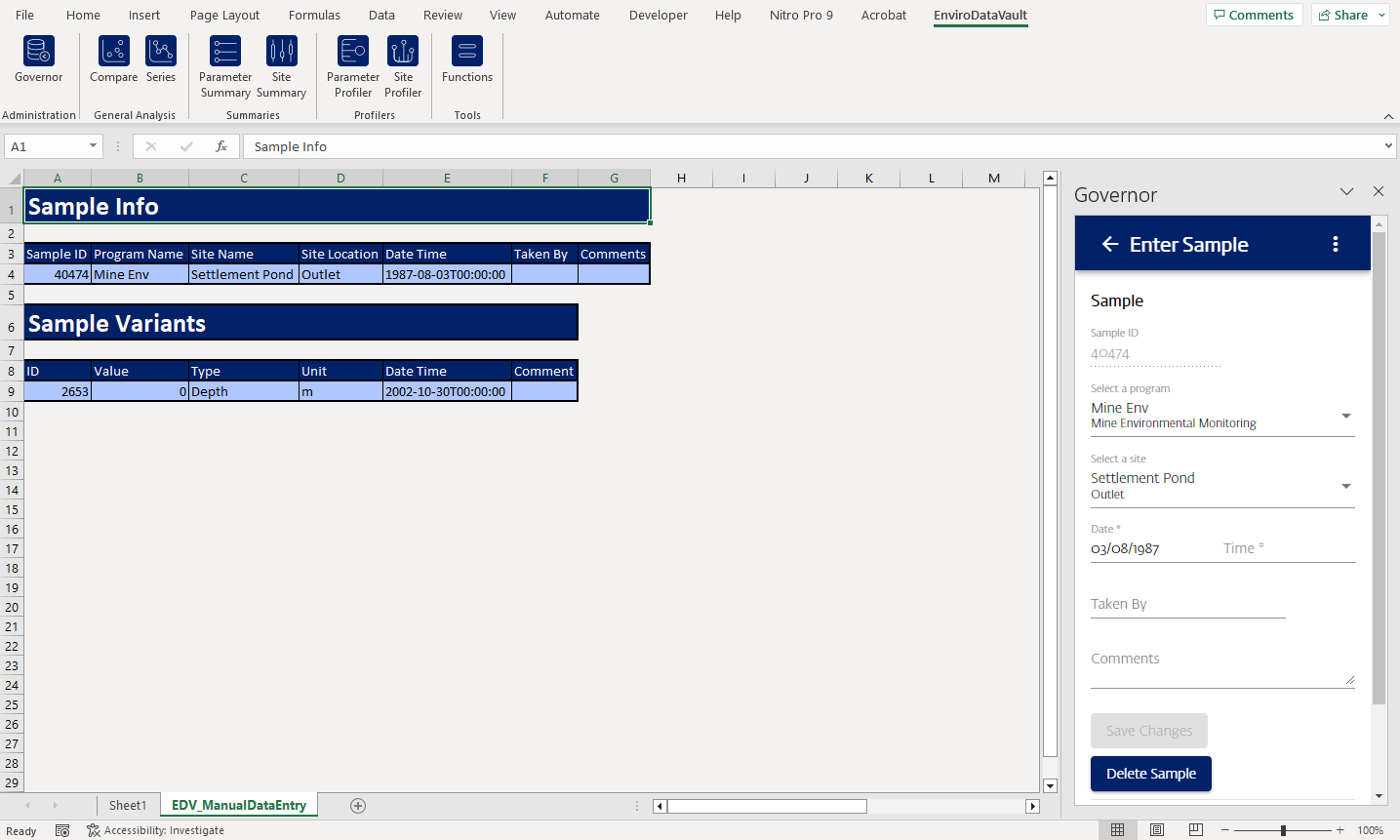Open Governor pane options chevron
Viewport: 1400px width, 840px height.
coord(1347,191)
